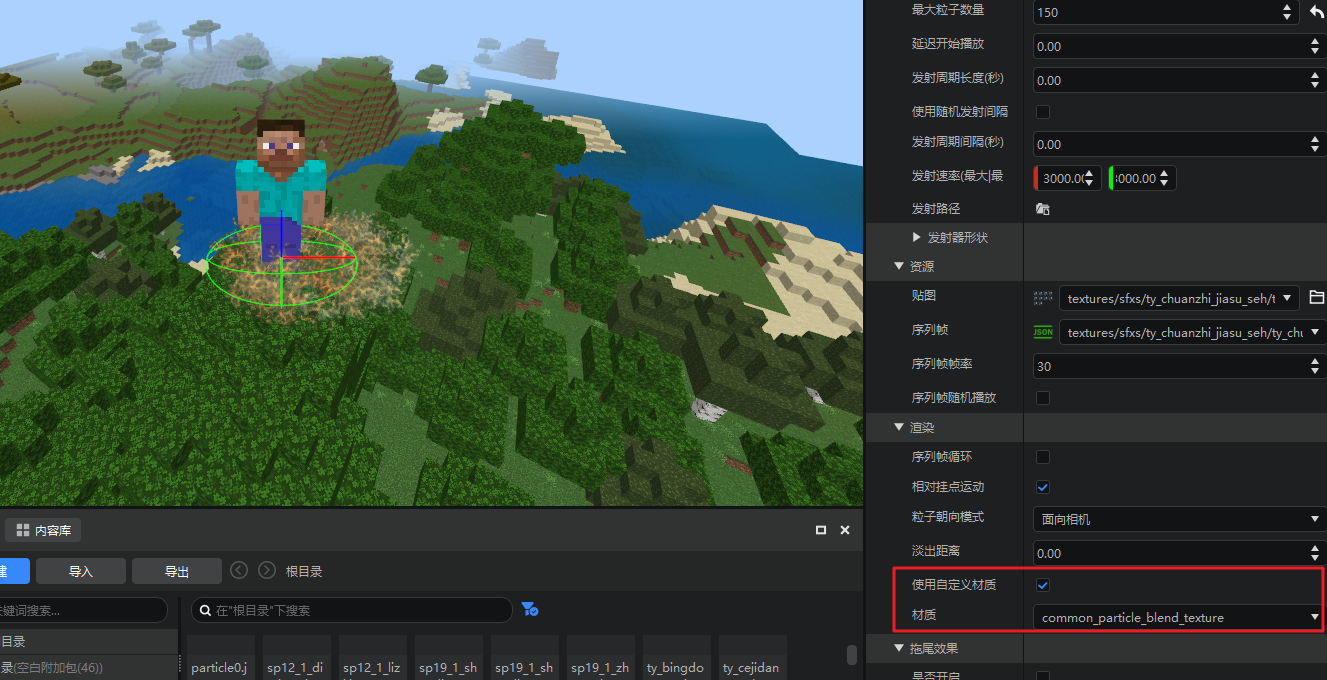
Task: Click the red-marked 发射速率 max value field
Action: (1067, 178)
